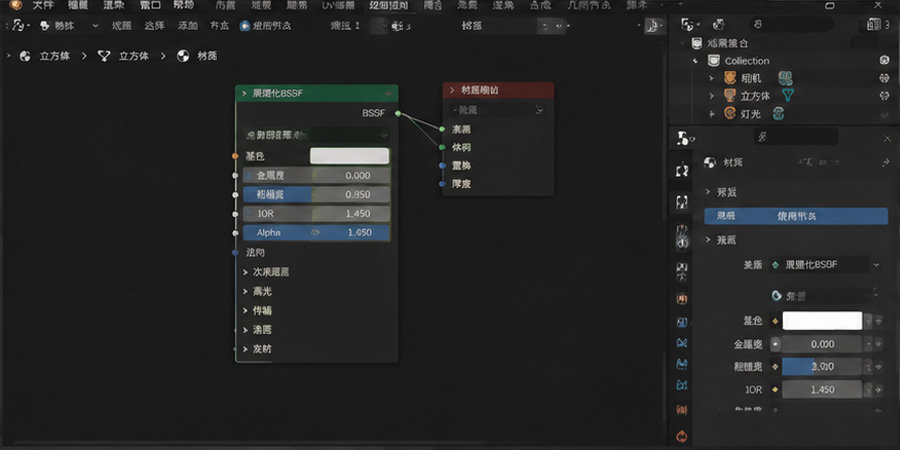Open the 选择 menu in node editor header
Viewport: 900px width, 450px height.
pyautogui.click(x=154, y=26)
